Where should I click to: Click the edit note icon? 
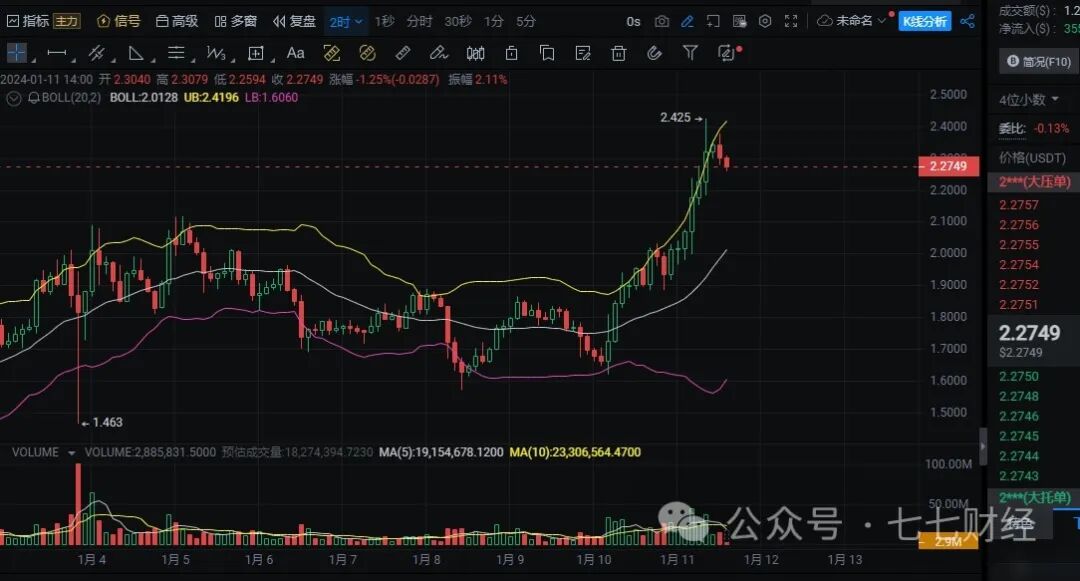pyautogui.click(x=583, y=53)
